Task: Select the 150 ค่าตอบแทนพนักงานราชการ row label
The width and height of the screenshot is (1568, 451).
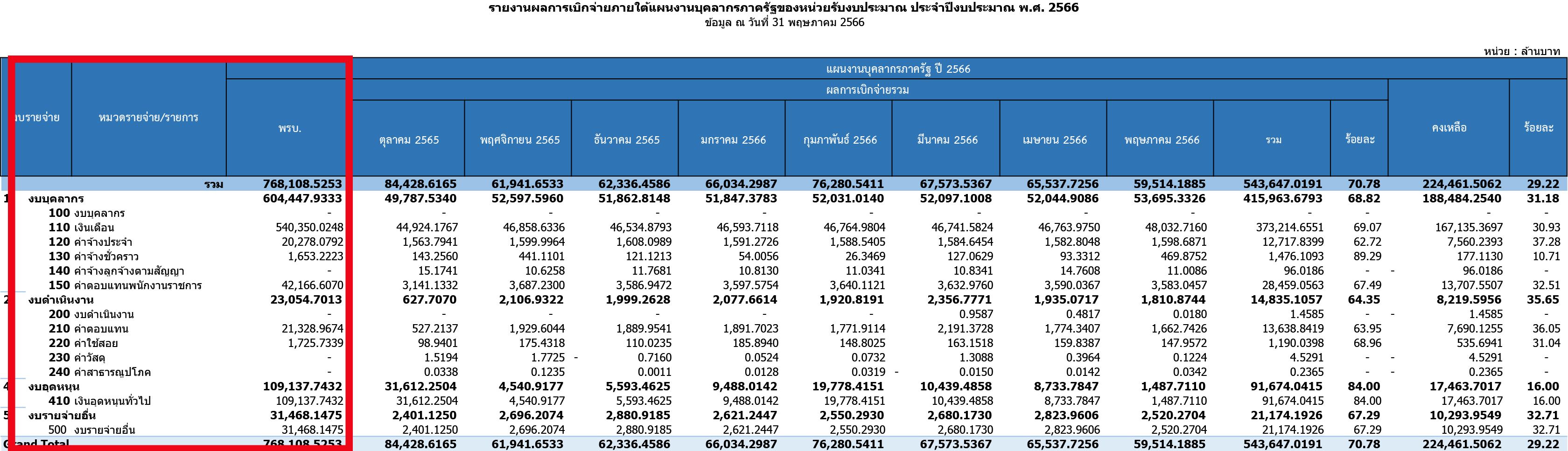Action: [125, 285]
